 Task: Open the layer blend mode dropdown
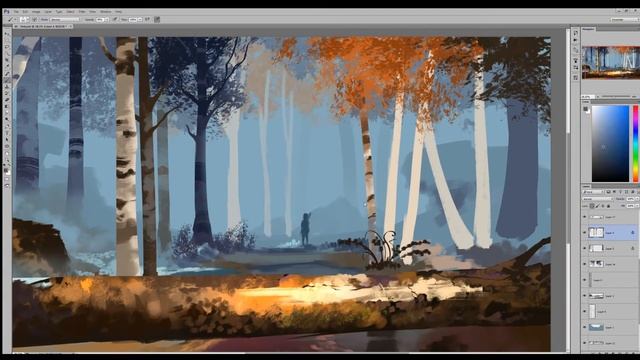point(598,199)
